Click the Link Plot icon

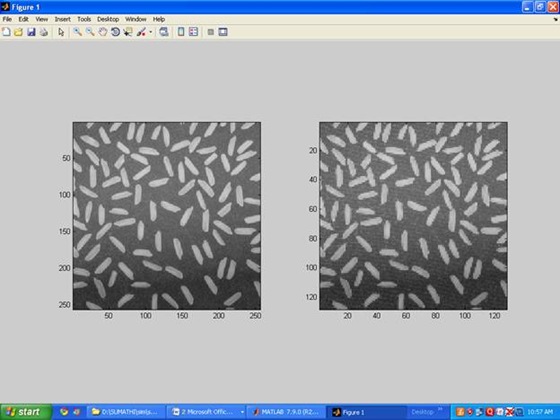coord(164,32)
